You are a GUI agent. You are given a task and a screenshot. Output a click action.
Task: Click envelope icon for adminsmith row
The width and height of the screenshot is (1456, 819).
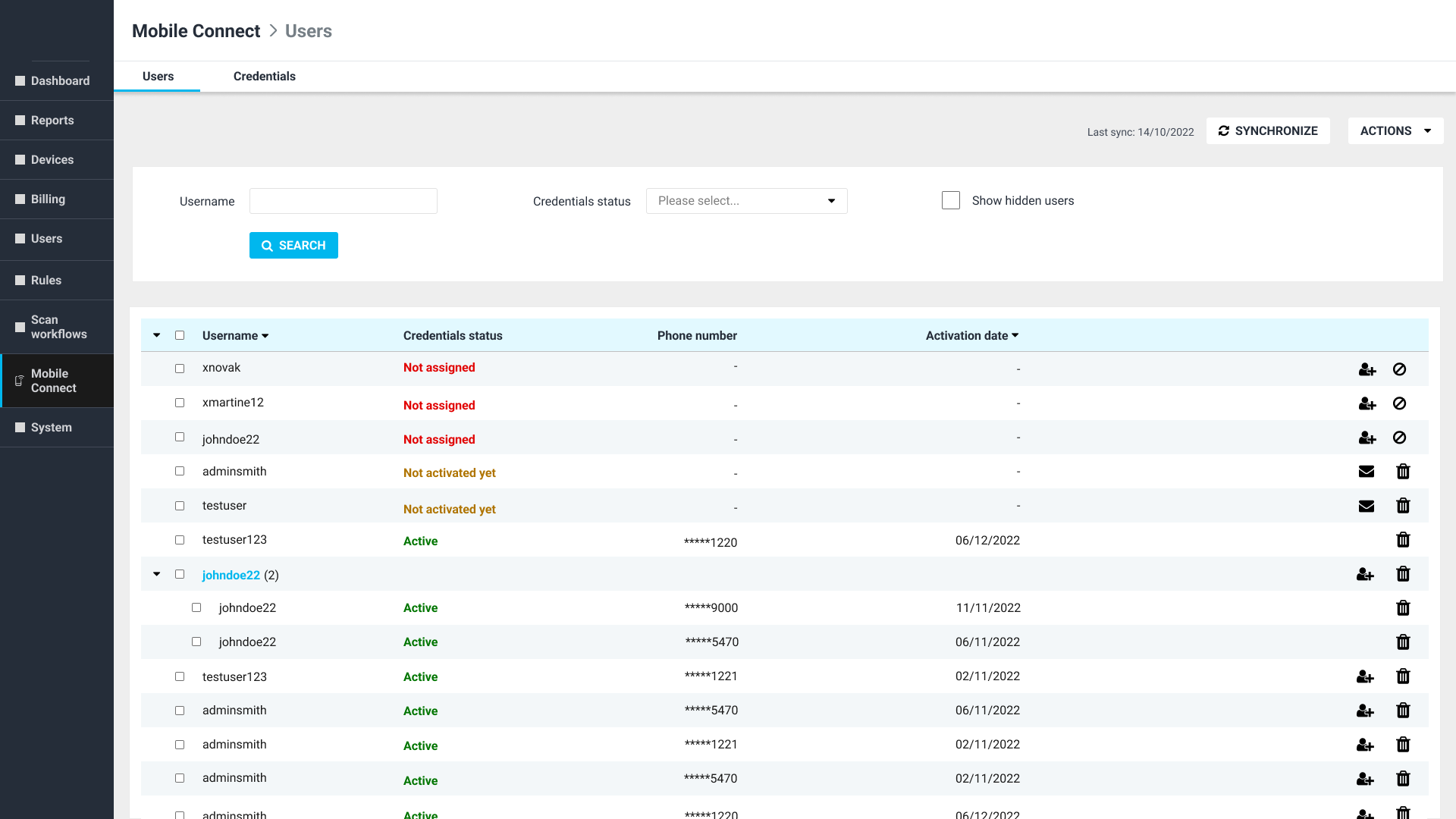pos(1366,472)
